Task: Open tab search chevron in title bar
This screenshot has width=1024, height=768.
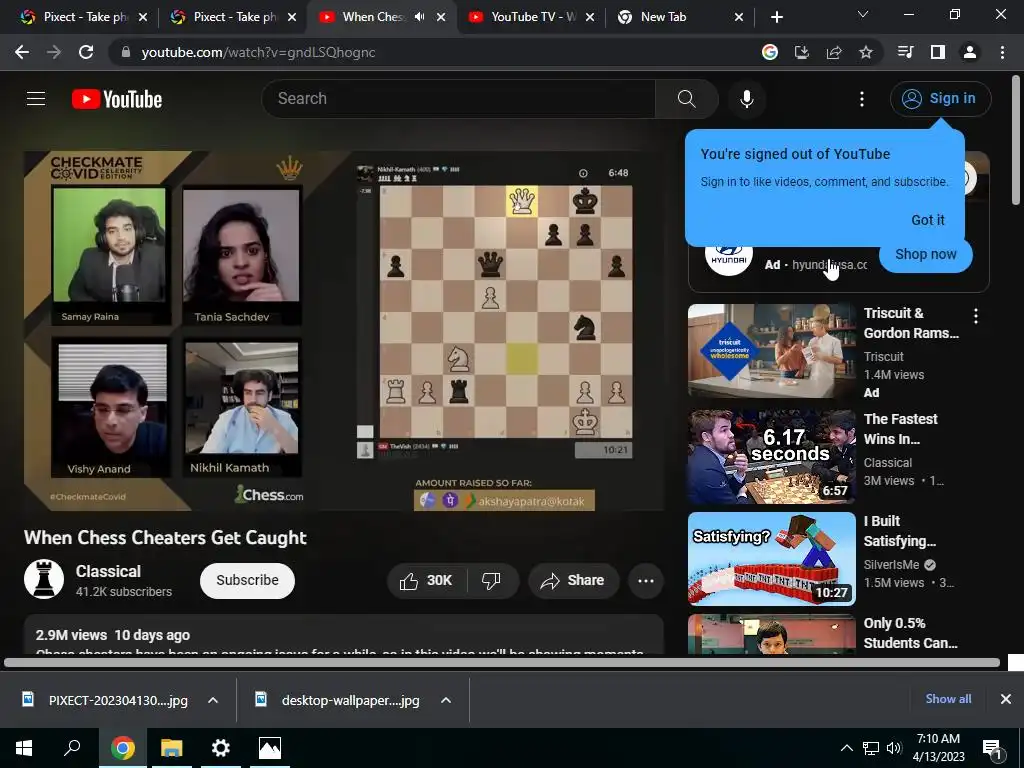Action: [x=863, y=14]
